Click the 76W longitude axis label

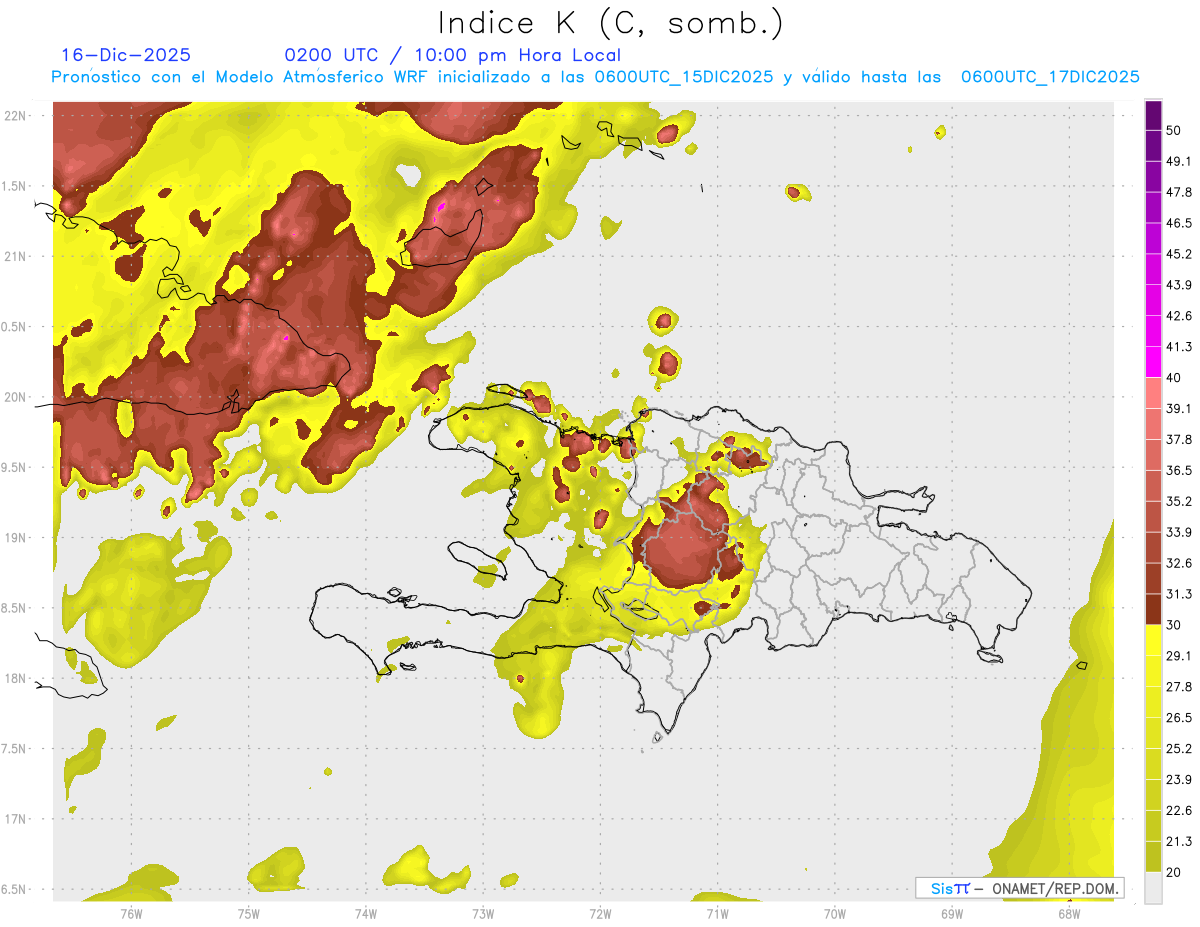131,913
